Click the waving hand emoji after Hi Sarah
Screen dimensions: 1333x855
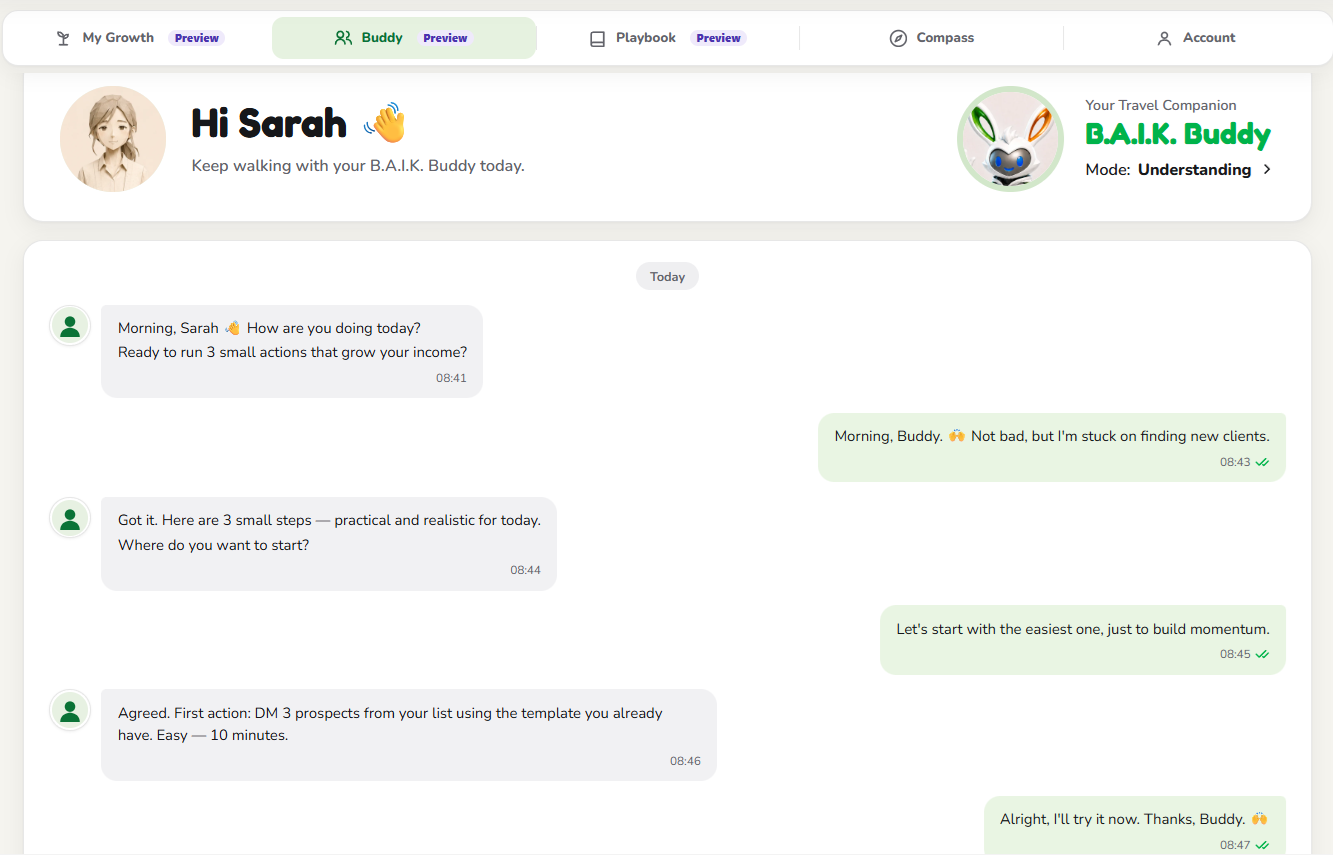point(385,123)
